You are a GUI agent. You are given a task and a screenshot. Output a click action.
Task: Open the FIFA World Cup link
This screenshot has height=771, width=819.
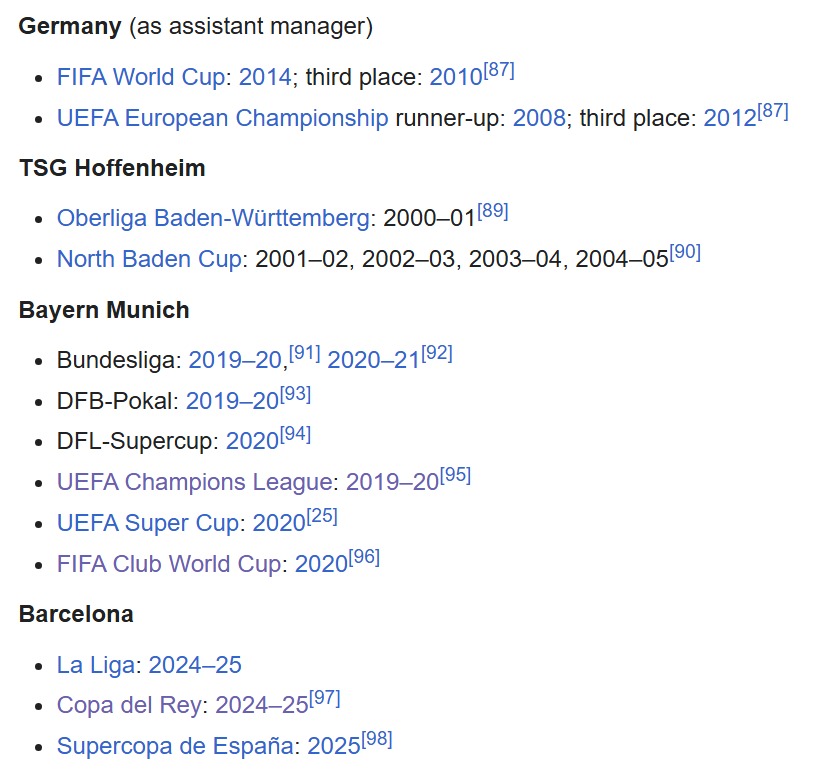point(141,77)
